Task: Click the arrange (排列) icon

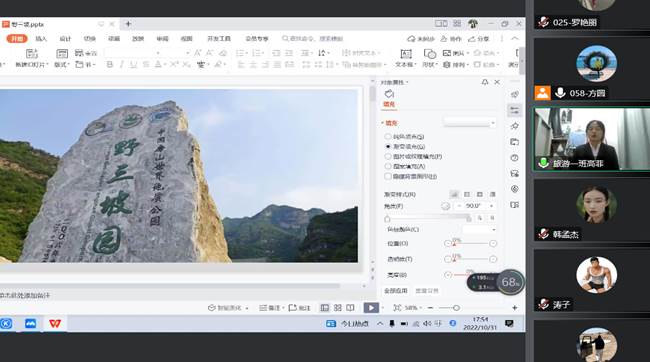Action: pos(447,65)
